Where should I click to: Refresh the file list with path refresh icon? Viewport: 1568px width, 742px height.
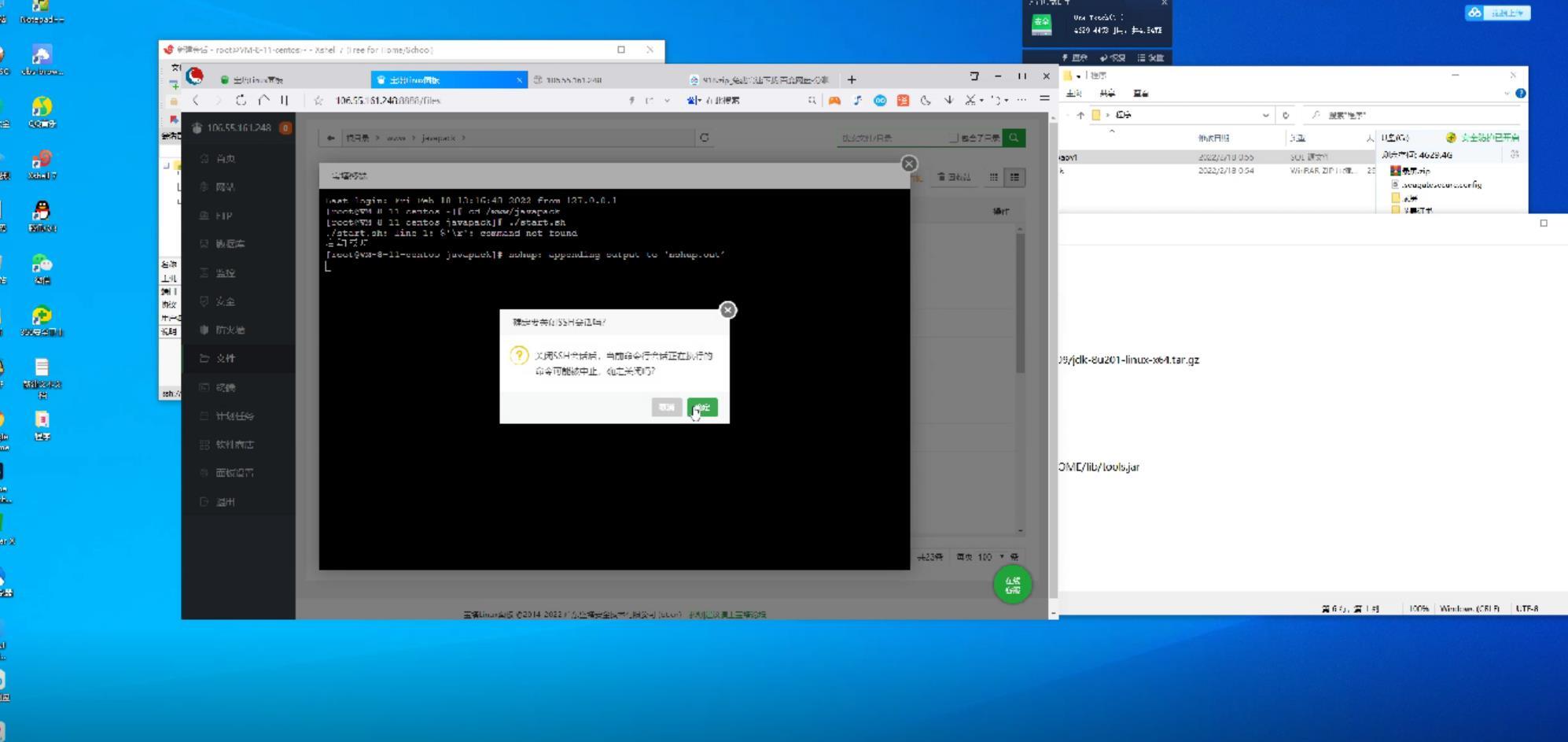(x=705, y=138)
